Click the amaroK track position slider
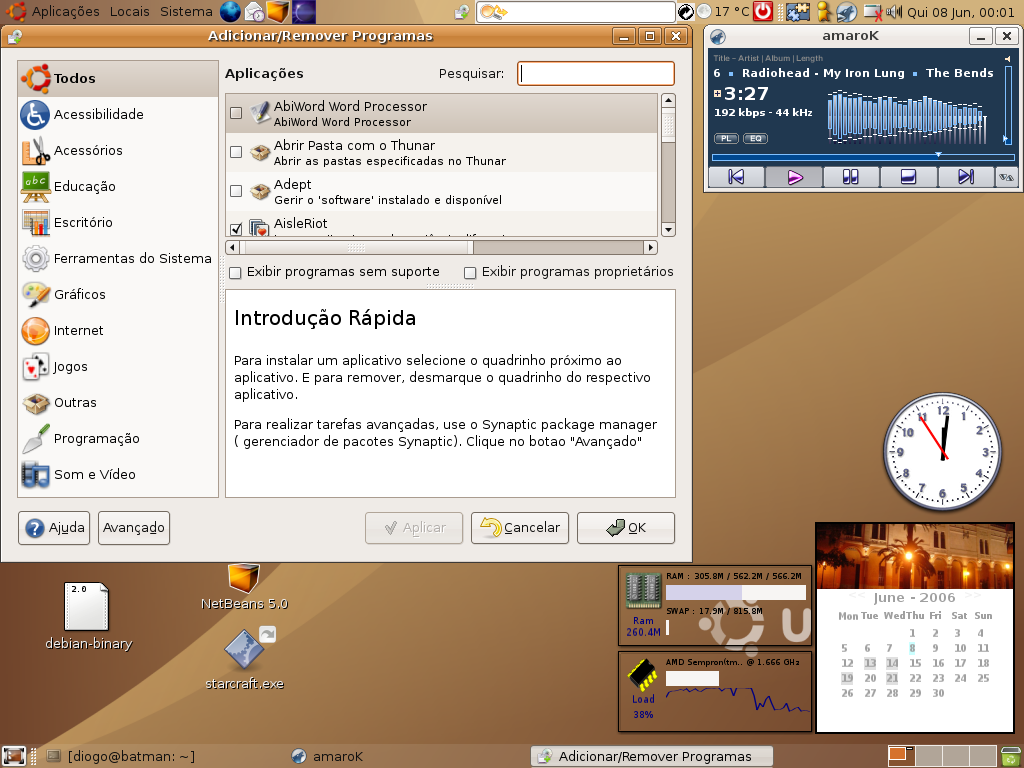1024x768 pixels. click(863, 157)
